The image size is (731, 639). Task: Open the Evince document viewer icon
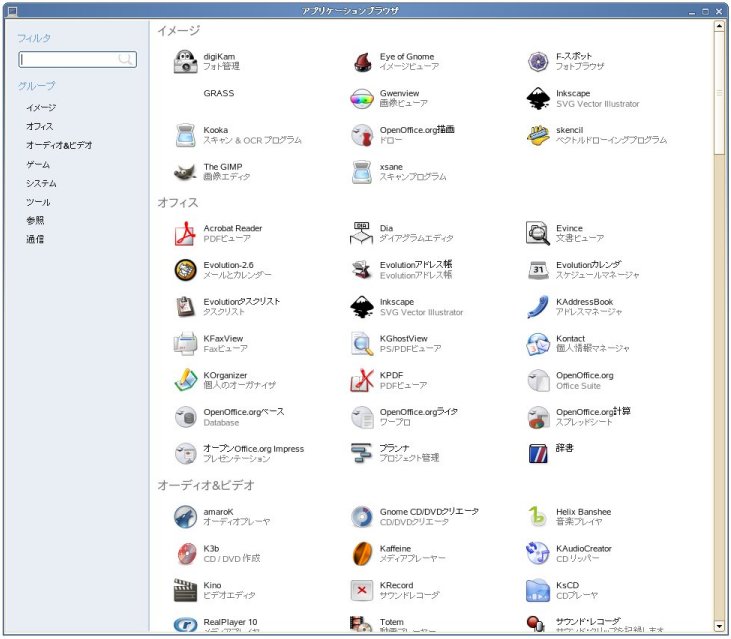538,234
